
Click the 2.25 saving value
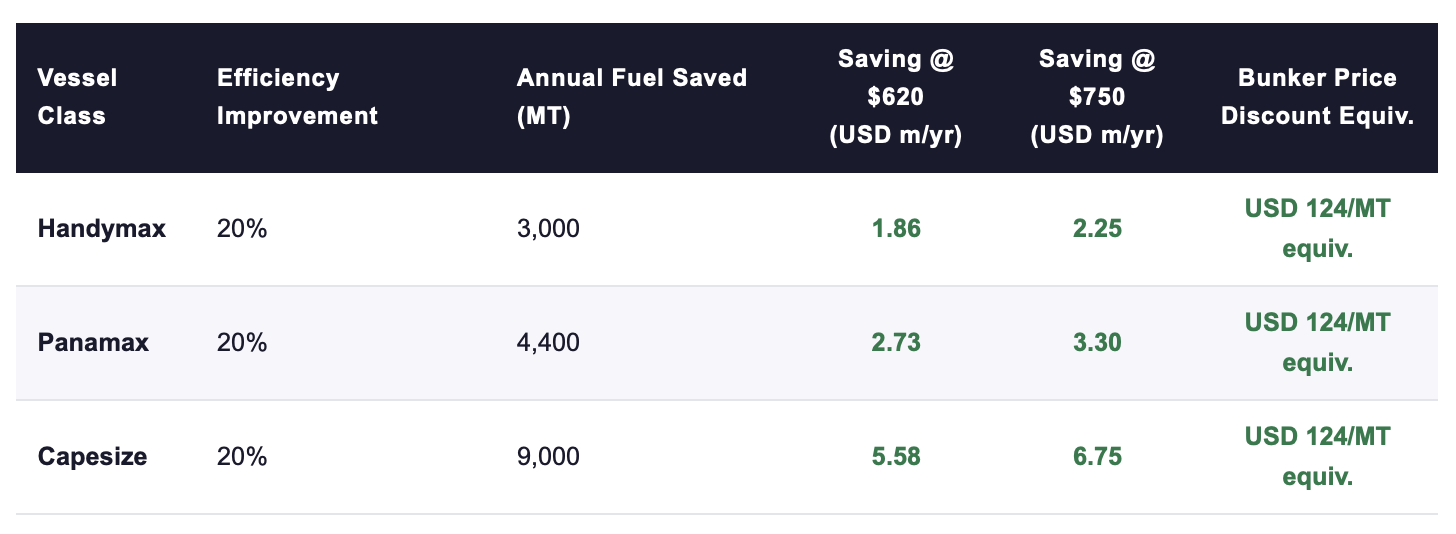click(1096, 229)
